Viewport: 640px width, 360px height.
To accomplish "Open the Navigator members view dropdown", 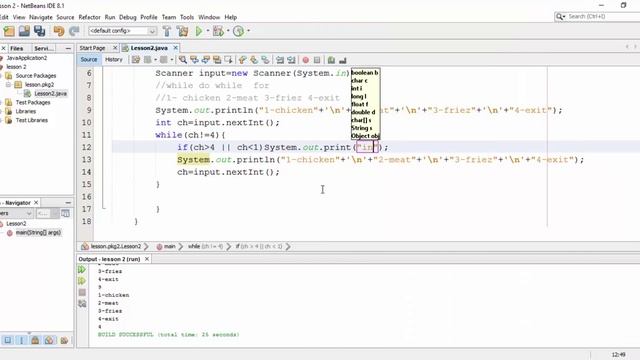I will click(29, 213).
